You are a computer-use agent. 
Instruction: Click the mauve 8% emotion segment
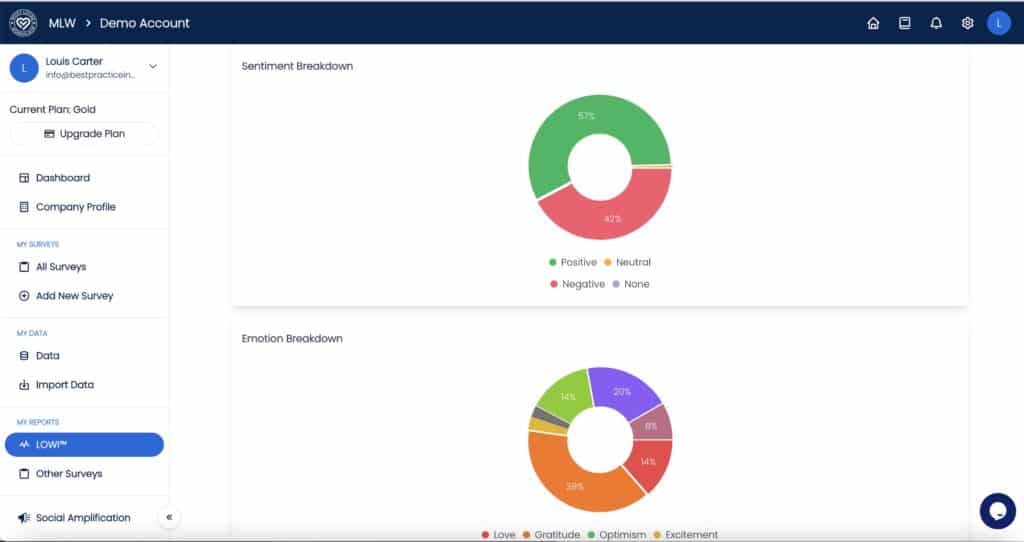(653, 424)
